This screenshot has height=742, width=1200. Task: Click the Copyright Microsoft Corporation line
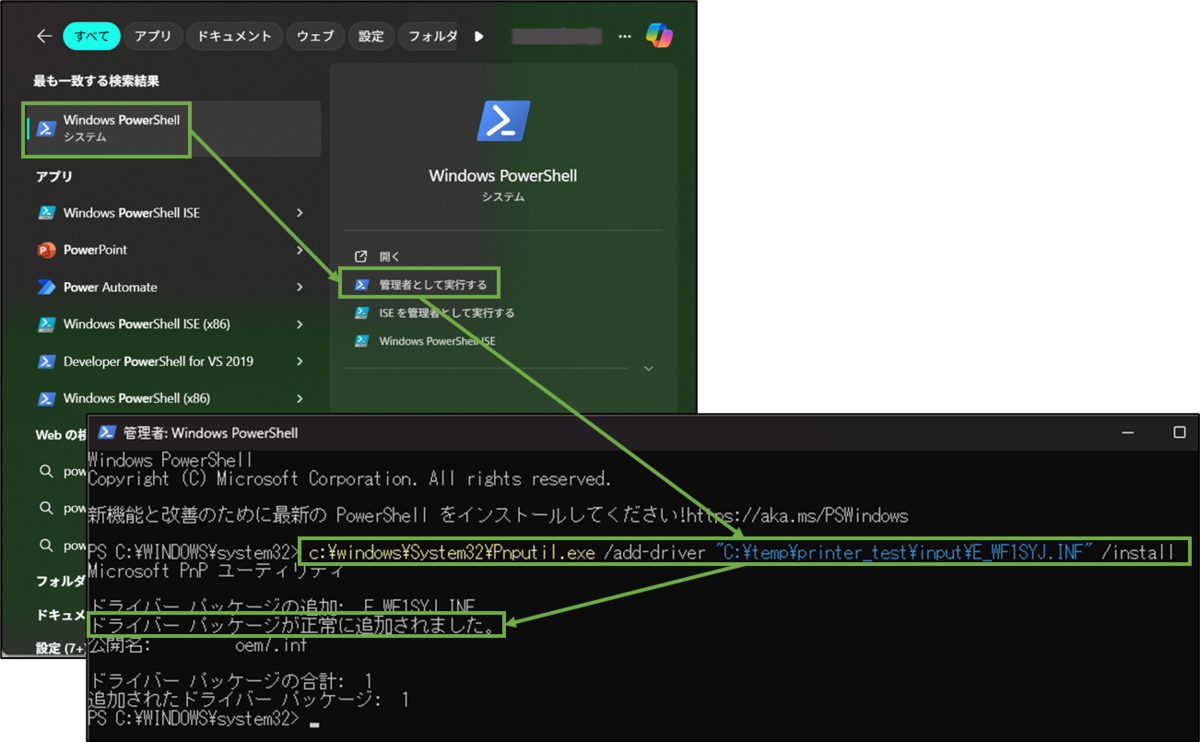click(349, 479)
